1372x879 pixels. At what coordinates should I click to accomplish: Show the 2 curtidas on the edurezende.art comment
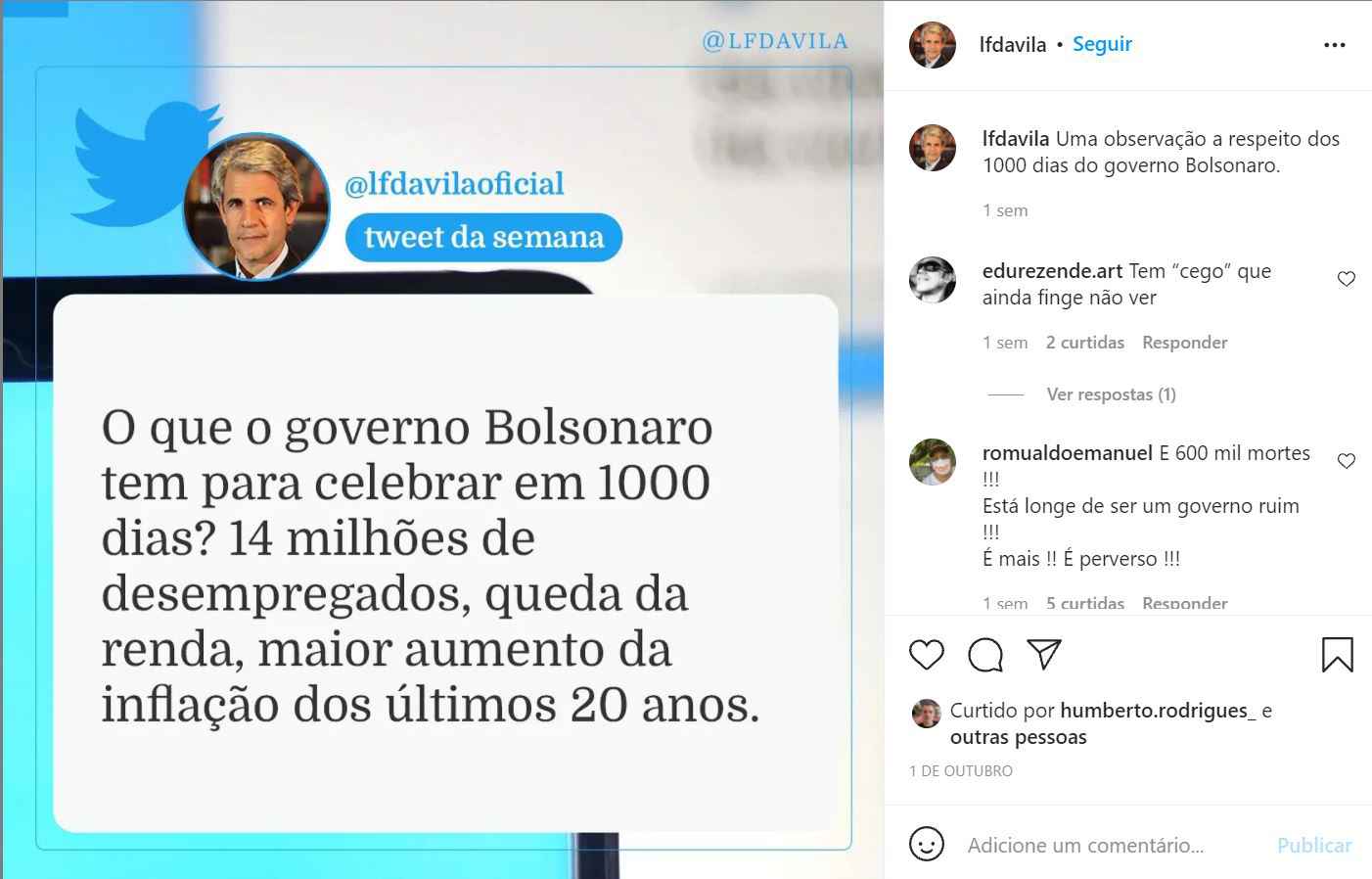click(x=1084, y=343)
